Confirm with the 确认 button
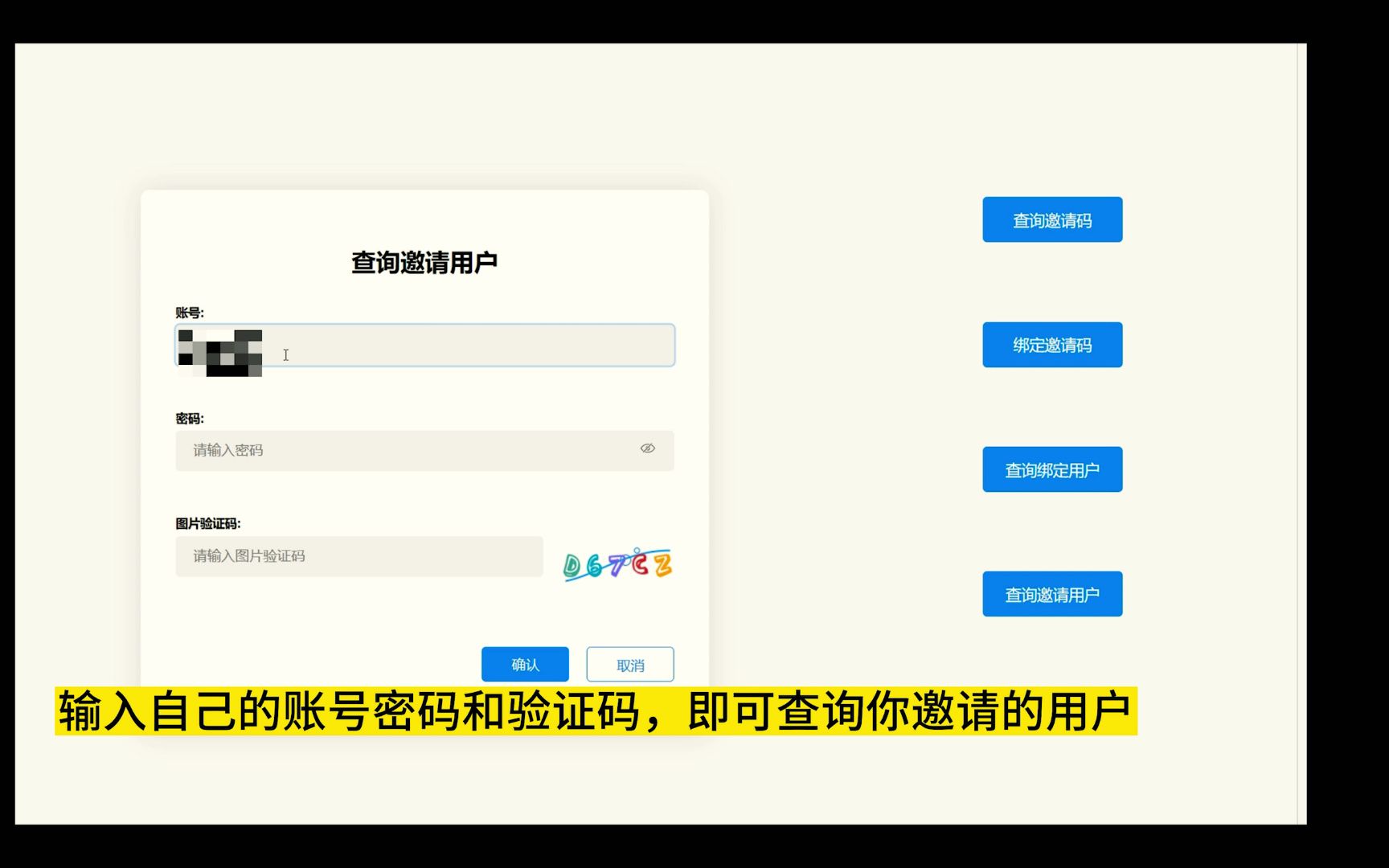1389x868 pixels. 525,665
